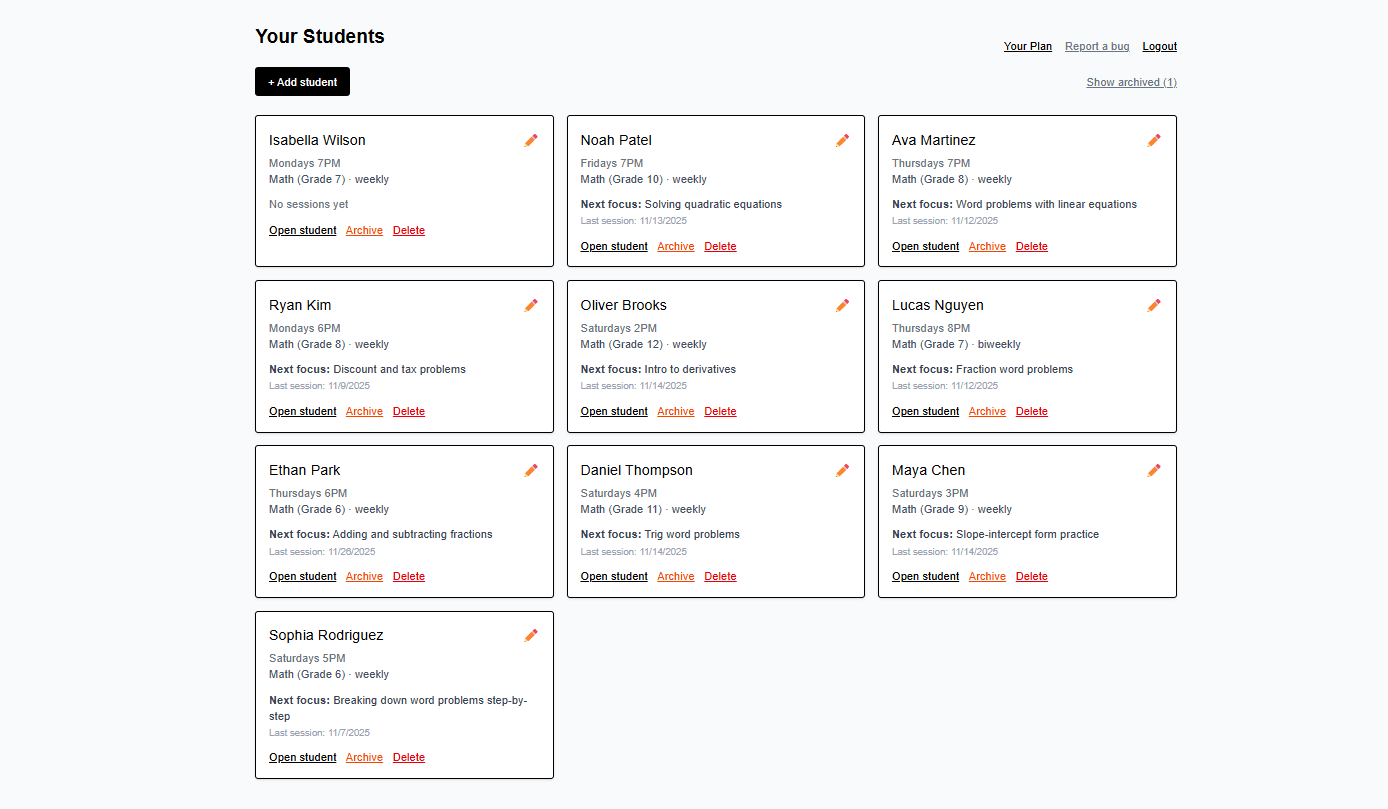Open Daniel Thompson's student profile

[x=613, y=576]
